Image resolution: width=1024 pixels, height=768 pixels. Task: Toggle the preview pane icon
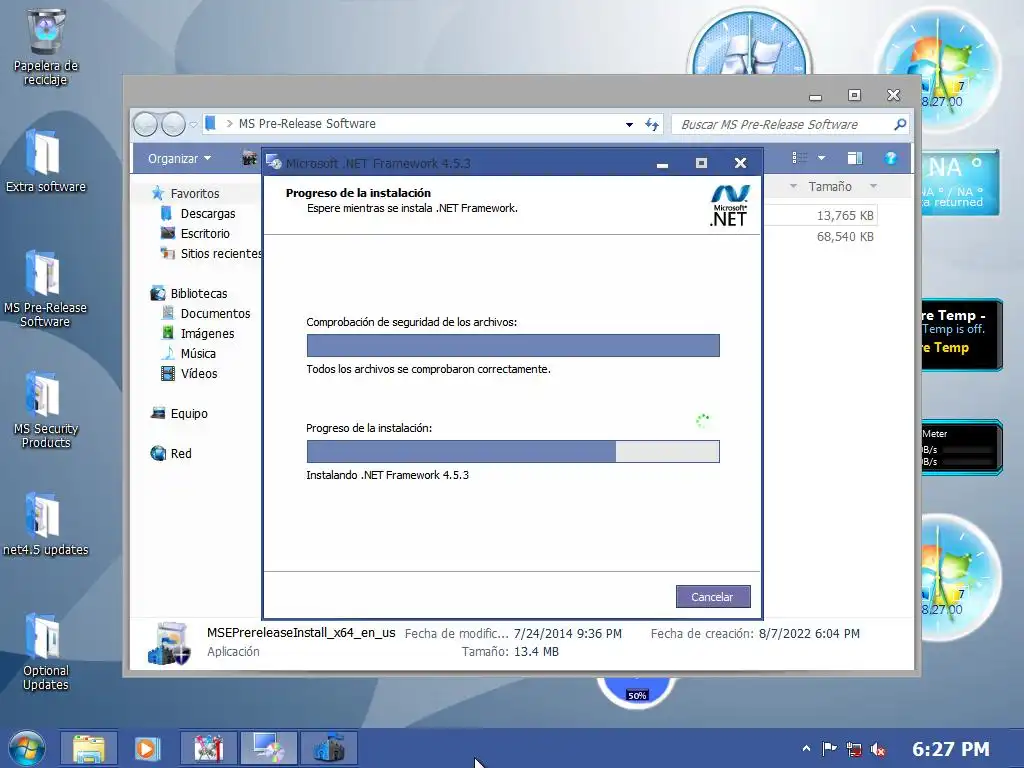(x=855, y=158)
